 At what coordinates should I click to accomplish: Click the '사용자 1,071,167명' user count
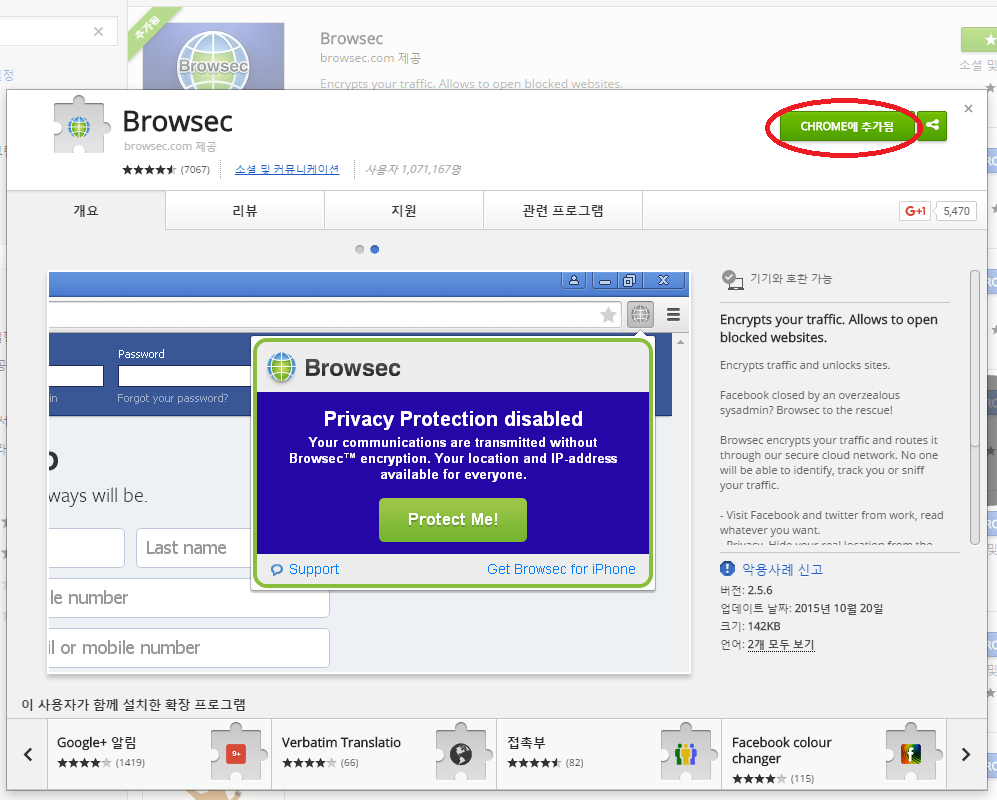(x=413, y=169)
